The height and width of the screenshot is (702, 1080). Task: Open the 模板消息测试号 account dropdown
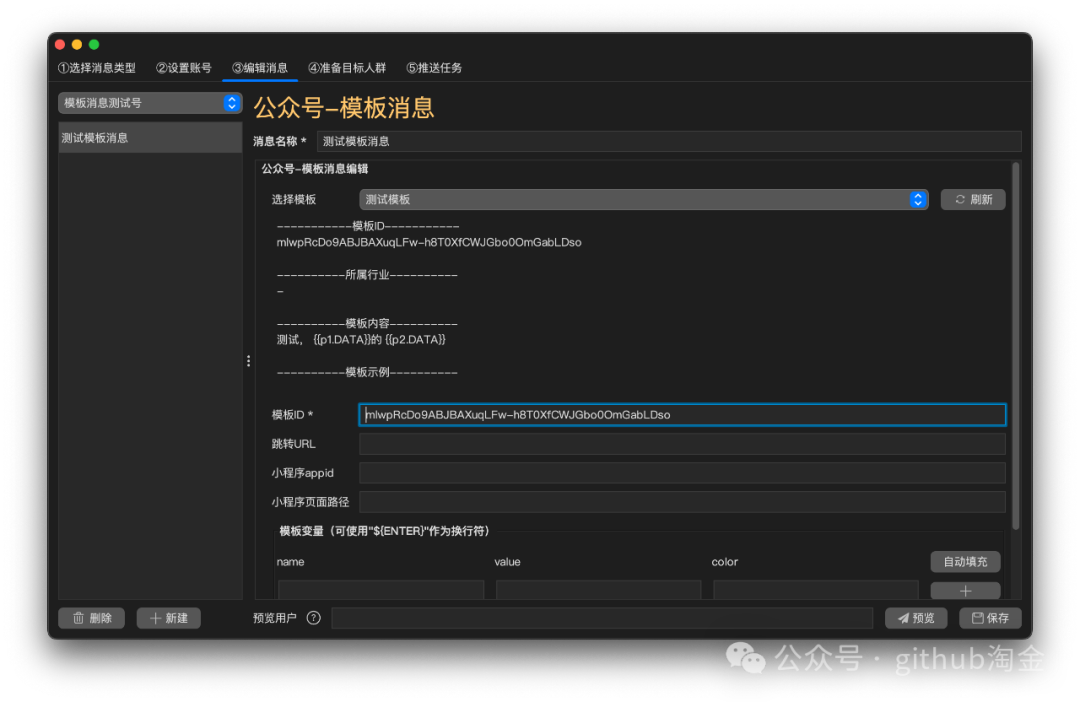tap(150, 103)
